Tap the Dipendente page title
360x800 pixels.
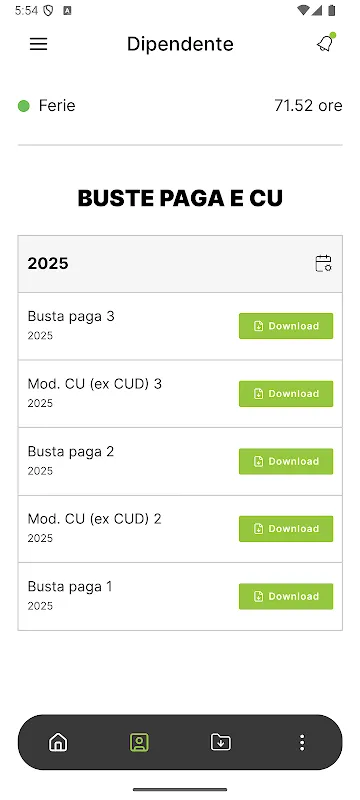180,44
